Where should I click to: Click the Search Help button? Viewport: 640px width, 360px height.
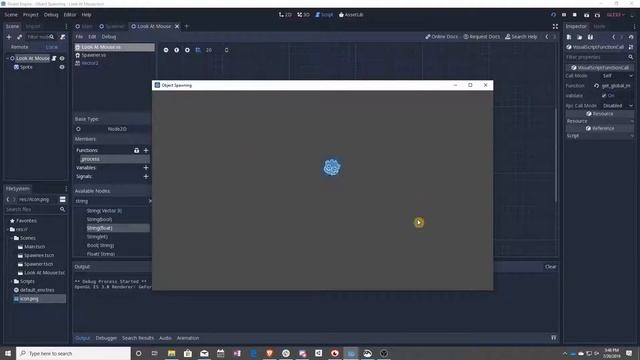[x=521, y=37]
